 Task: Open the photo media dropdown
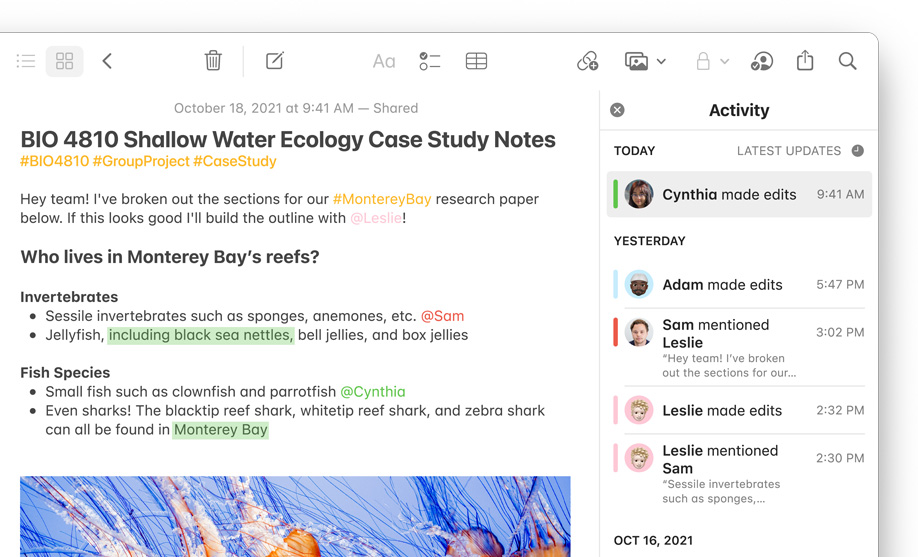645,62
